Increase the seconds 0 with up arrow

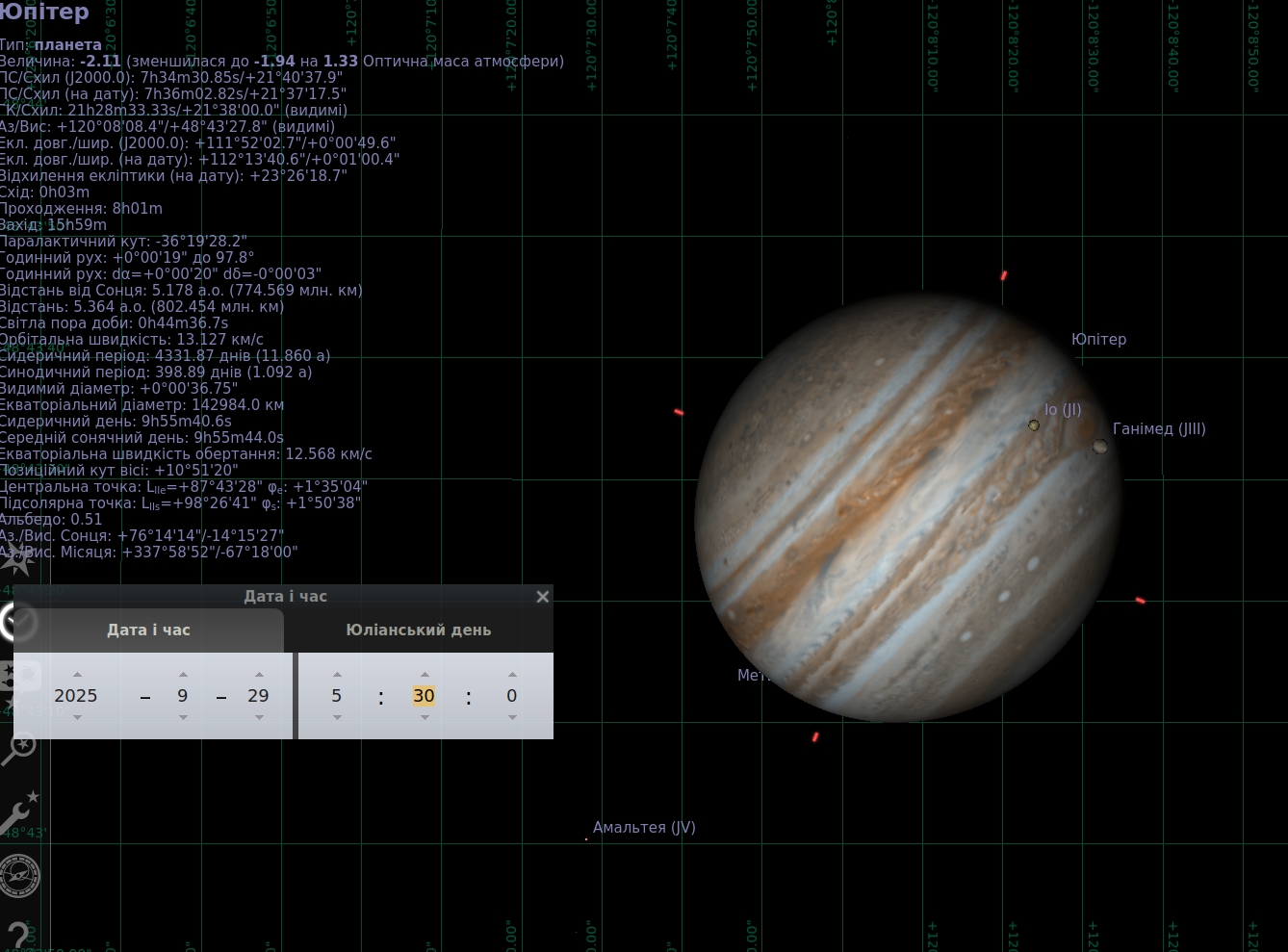point(512,674)
